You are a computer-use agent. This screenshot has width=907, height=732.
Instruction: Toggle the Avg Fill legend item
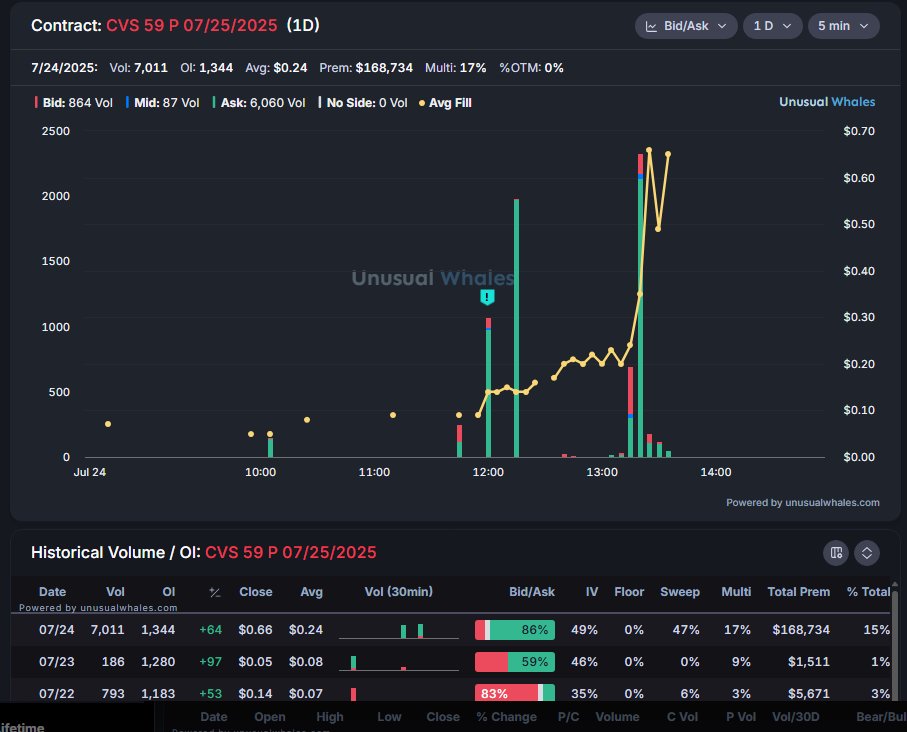[445, 103]
